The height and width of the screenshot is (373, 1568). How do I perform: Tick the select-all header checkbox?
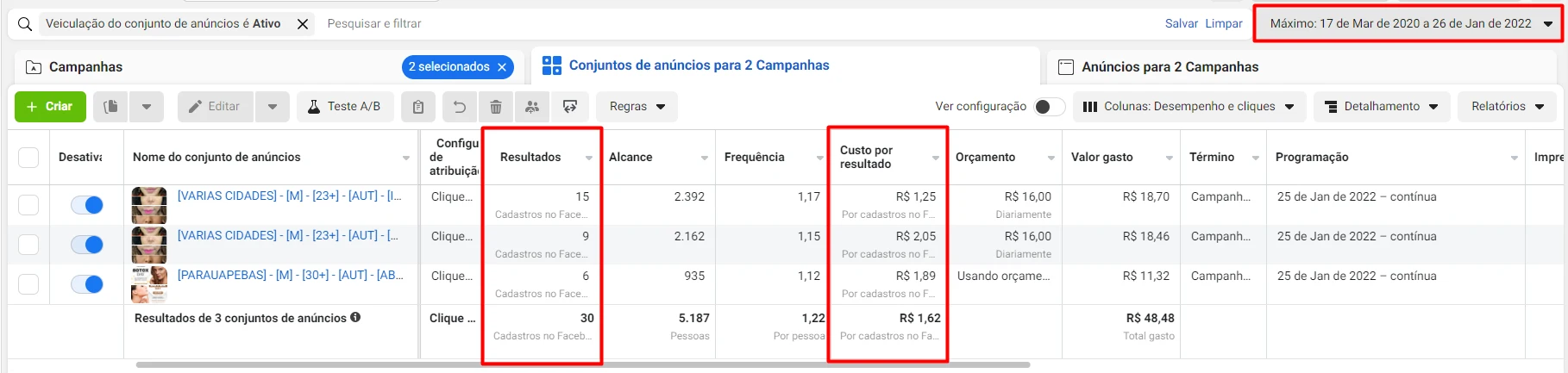28,158
